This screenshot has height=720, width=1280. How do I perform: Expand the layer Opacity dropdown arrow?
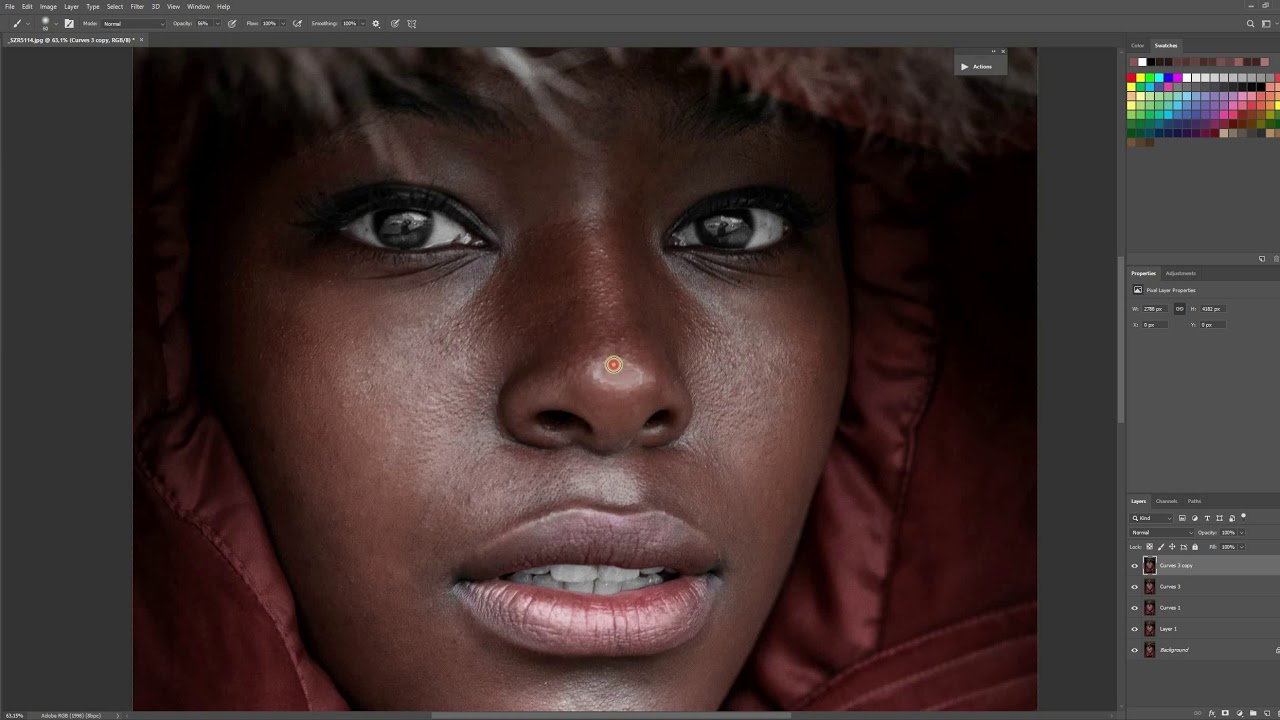coord(1241,533)
